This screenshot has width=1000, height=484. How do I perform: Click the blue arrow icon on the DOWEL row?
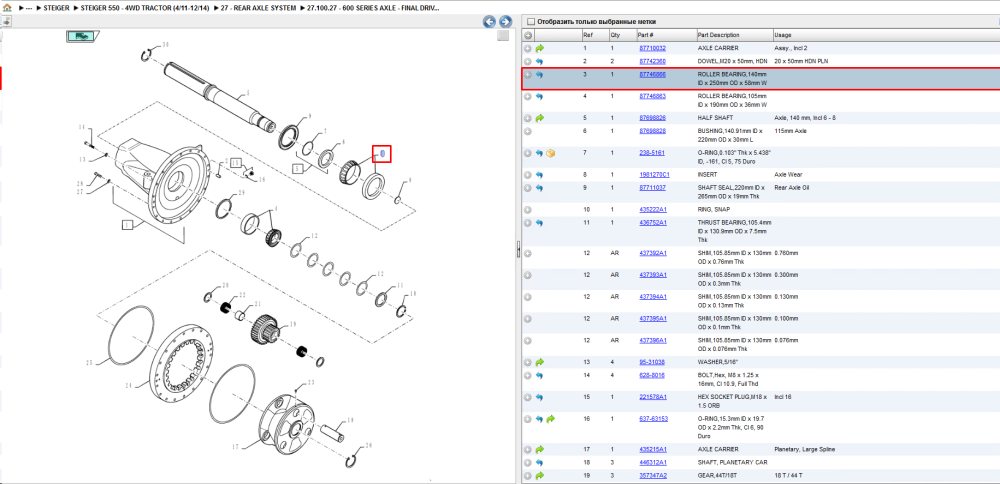[x=540, y=61]
